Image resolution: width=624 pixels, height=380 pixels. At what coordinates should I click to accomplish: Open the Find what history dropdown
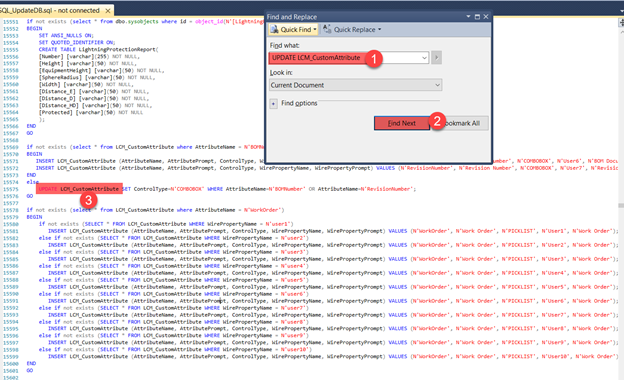point(424,58)
